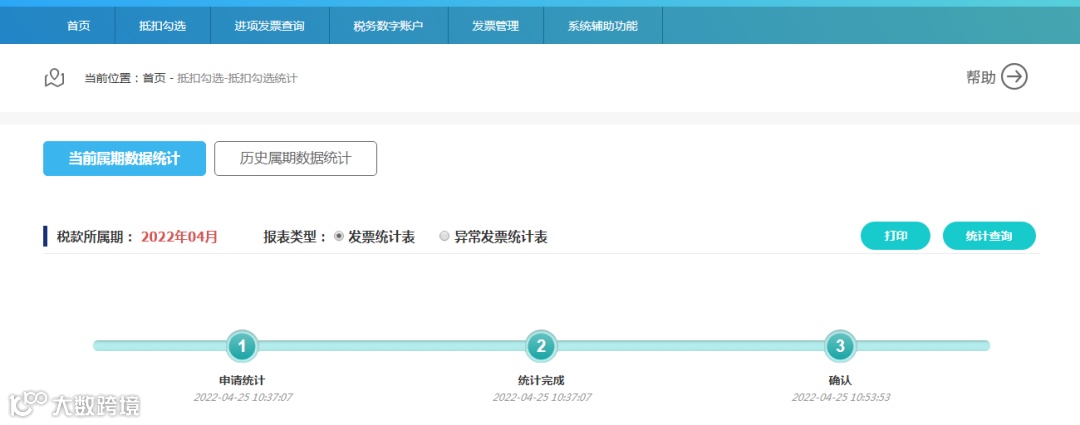Image resolution: width=1080 pixels, height=425 pixels.
Task: Click the 税款所属期 label
Action: pos(95,237)
